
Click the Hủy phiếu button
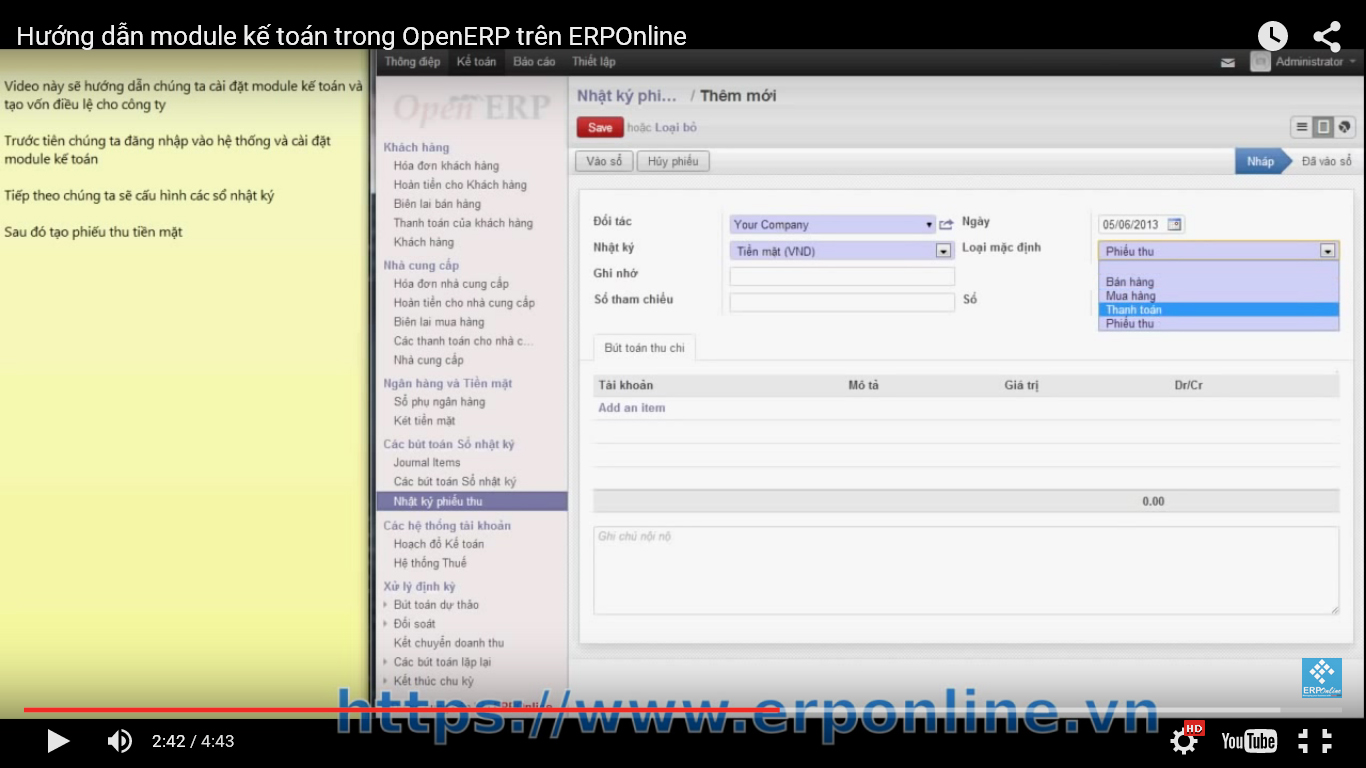point(674,161)
